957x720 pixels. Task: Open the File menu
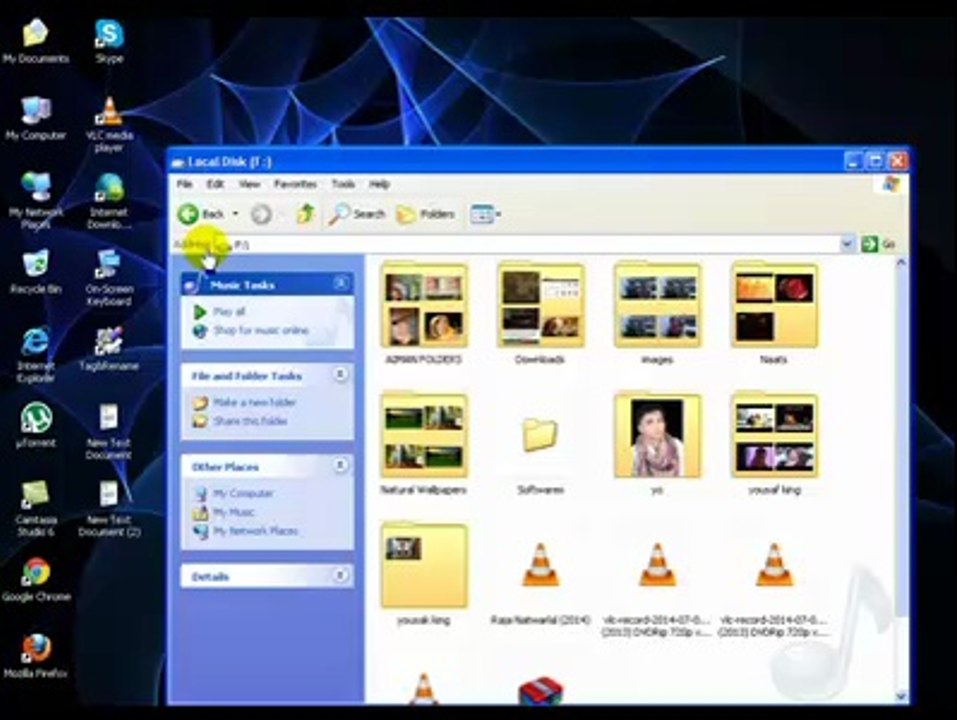point(184,184)
